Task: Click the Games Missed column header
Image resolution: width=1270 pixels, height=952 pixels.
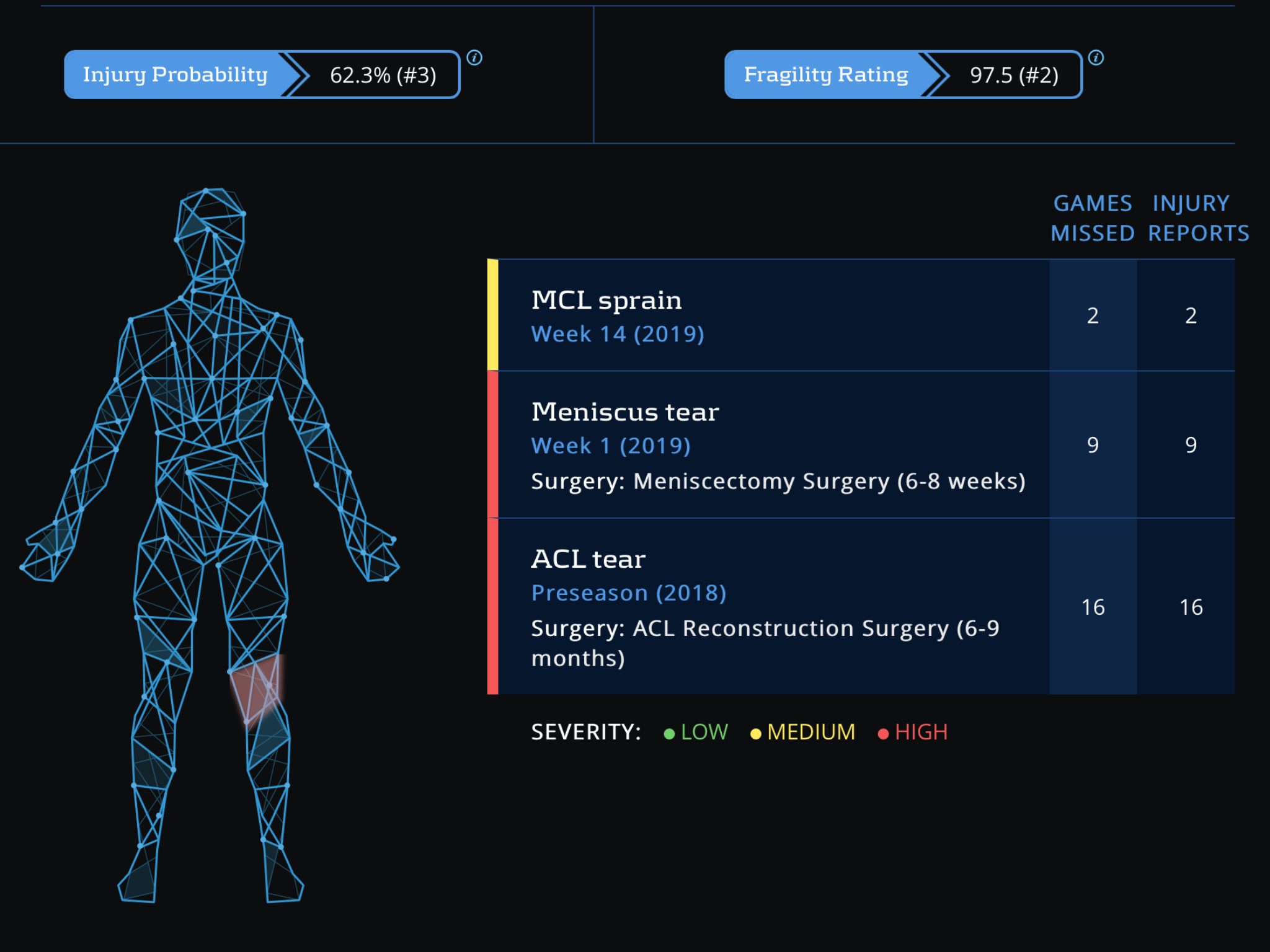Action: pyautogui.click(x=1092, y=218)
